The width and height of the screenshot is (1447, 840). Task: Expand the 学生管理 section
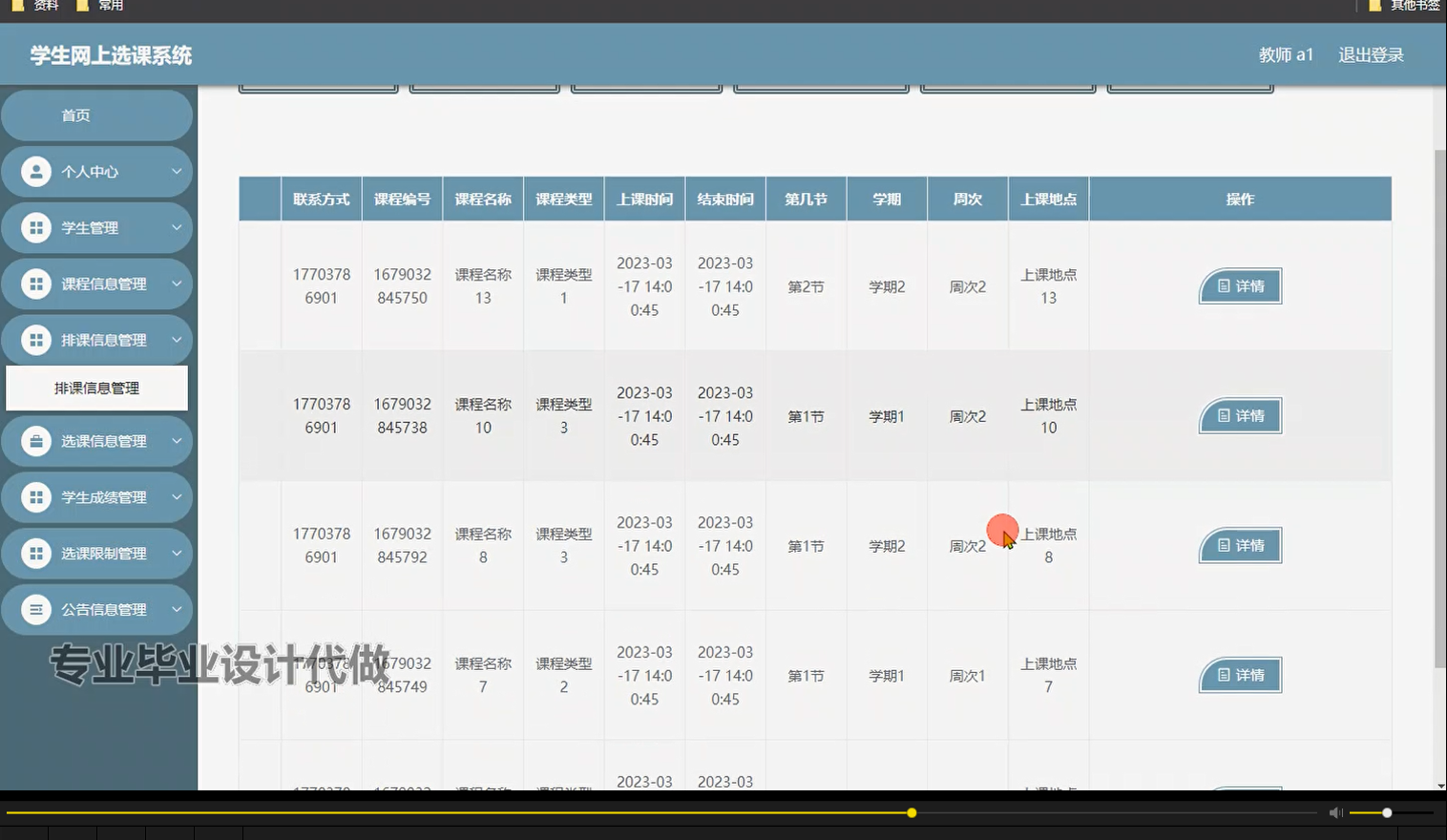coord(176,227)
